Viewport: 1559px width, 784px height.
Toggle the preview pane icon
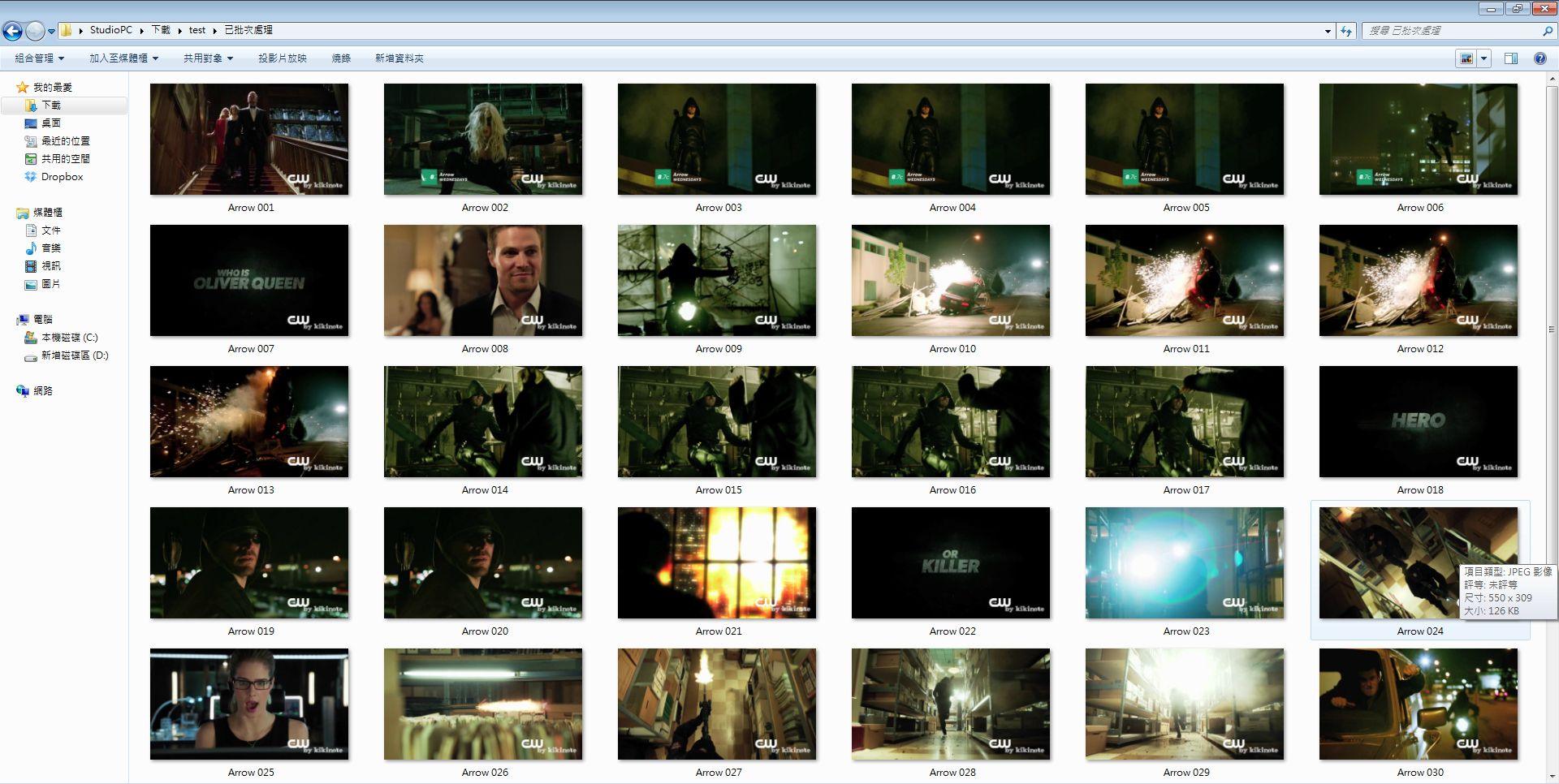[1511, 58]
